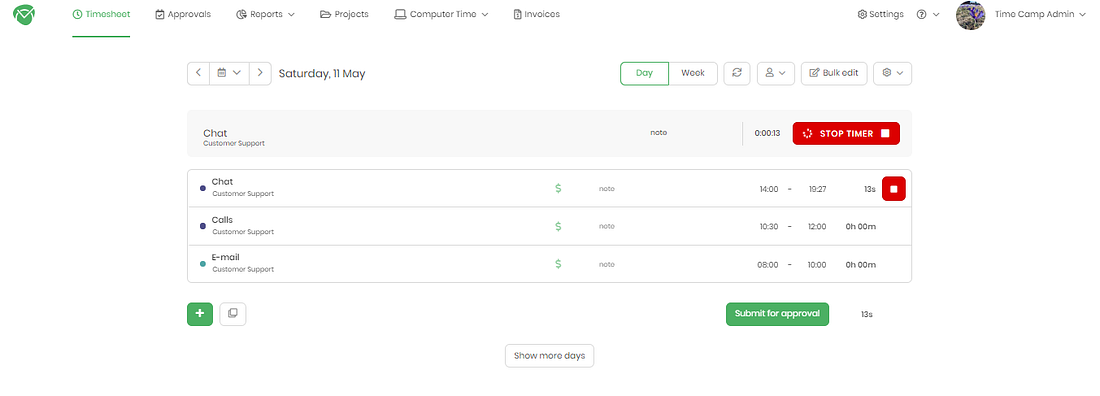
Task: Click the refresh timesheet icon
Action: tap(737, 73)
